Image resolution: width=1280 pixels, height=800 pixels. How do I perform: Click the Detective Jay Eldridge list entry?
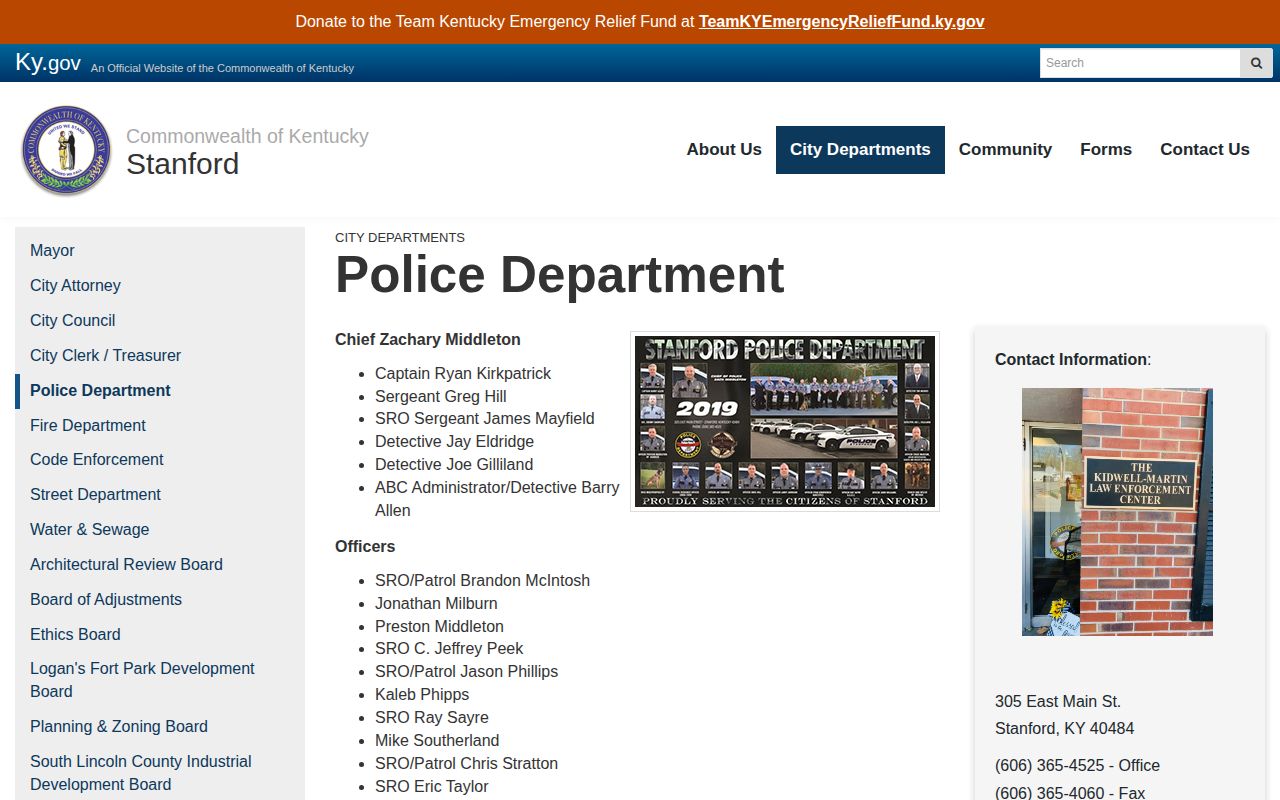[454, 442]
